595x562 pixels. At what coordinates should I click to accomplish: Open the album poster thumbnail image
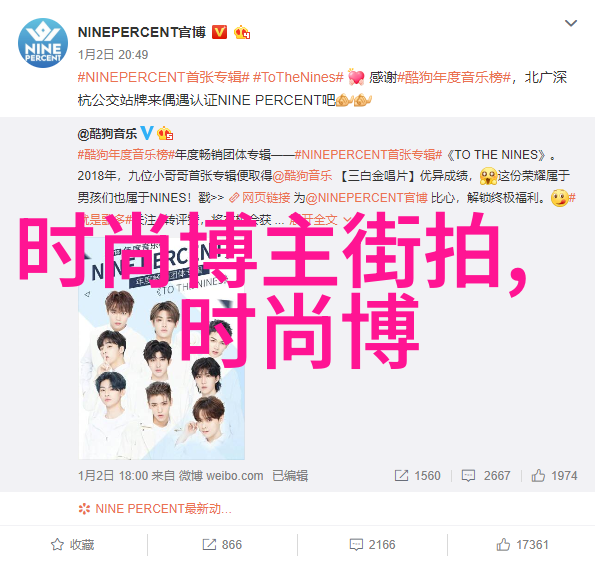tap(162, 349)
